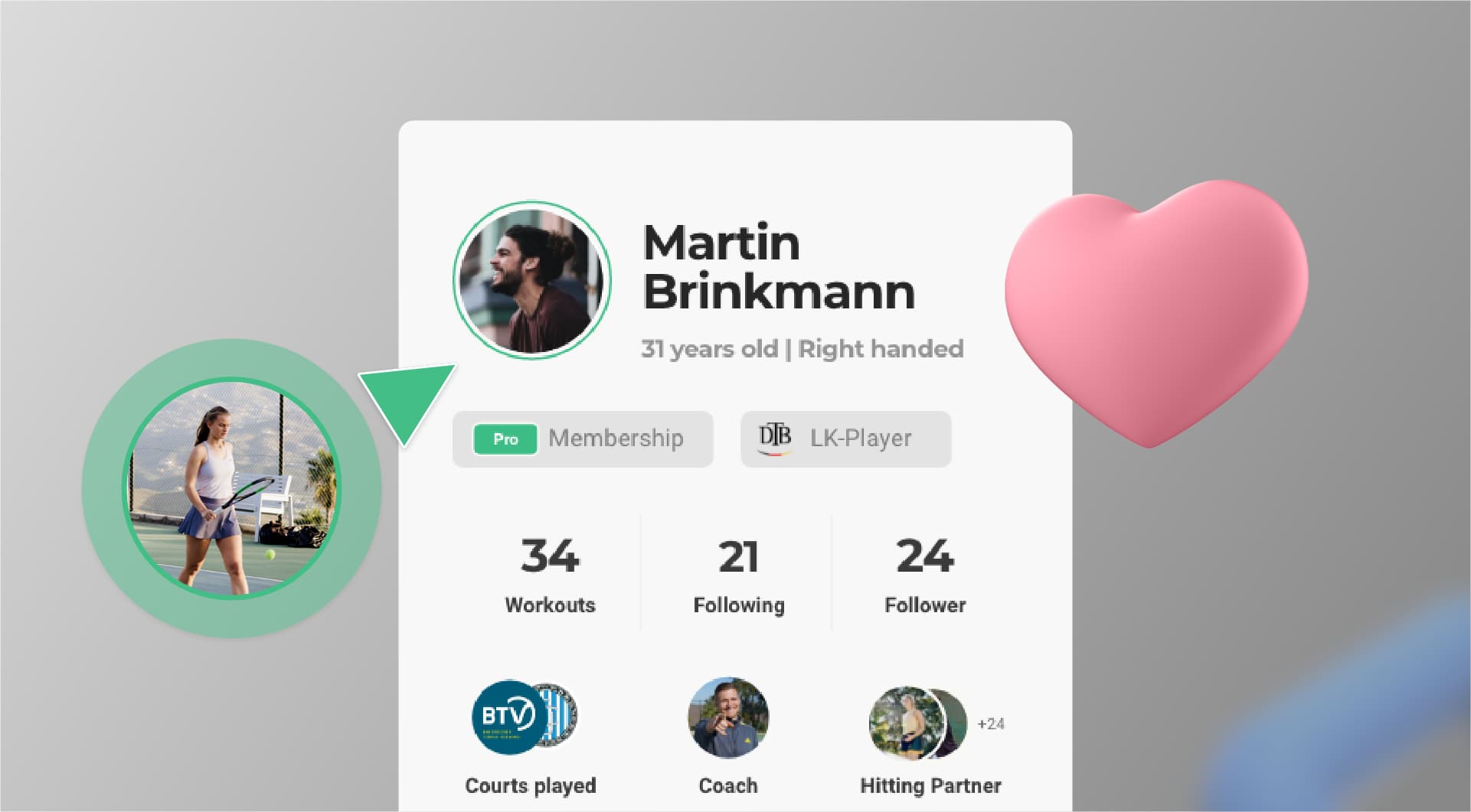
Task: Click the first hitting partner avatar
Action: [x=906, y=723]
